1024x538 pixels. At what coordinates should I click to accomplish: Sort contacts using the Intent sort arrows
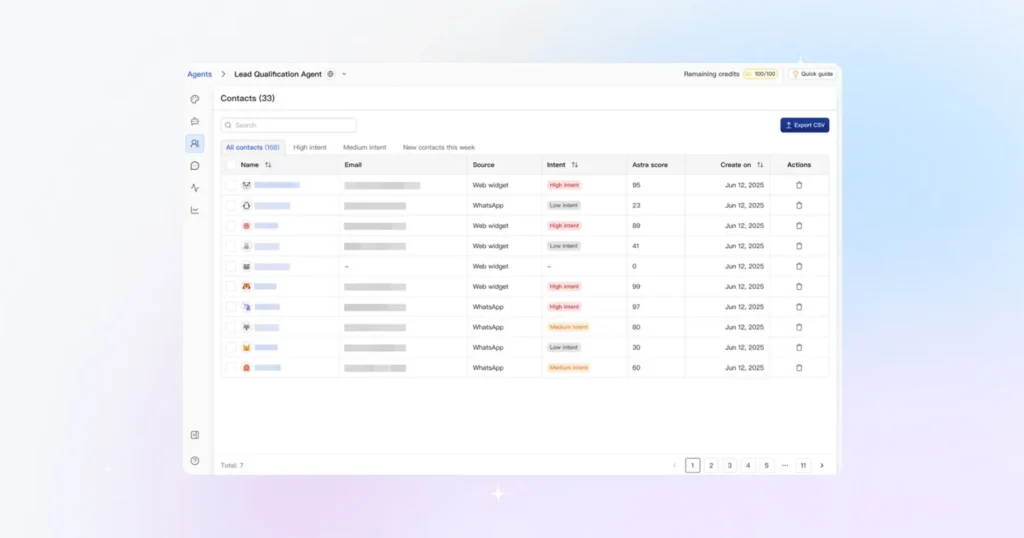tap(575, 165)
